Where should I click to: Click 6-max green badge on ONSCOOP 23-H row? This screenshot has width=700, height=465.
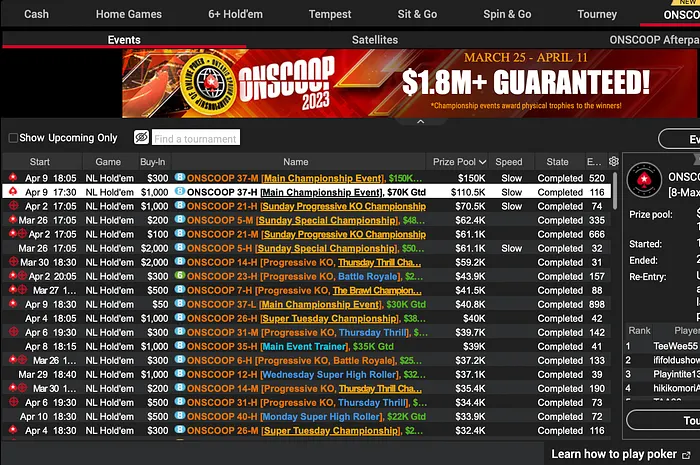pos(179,275)
